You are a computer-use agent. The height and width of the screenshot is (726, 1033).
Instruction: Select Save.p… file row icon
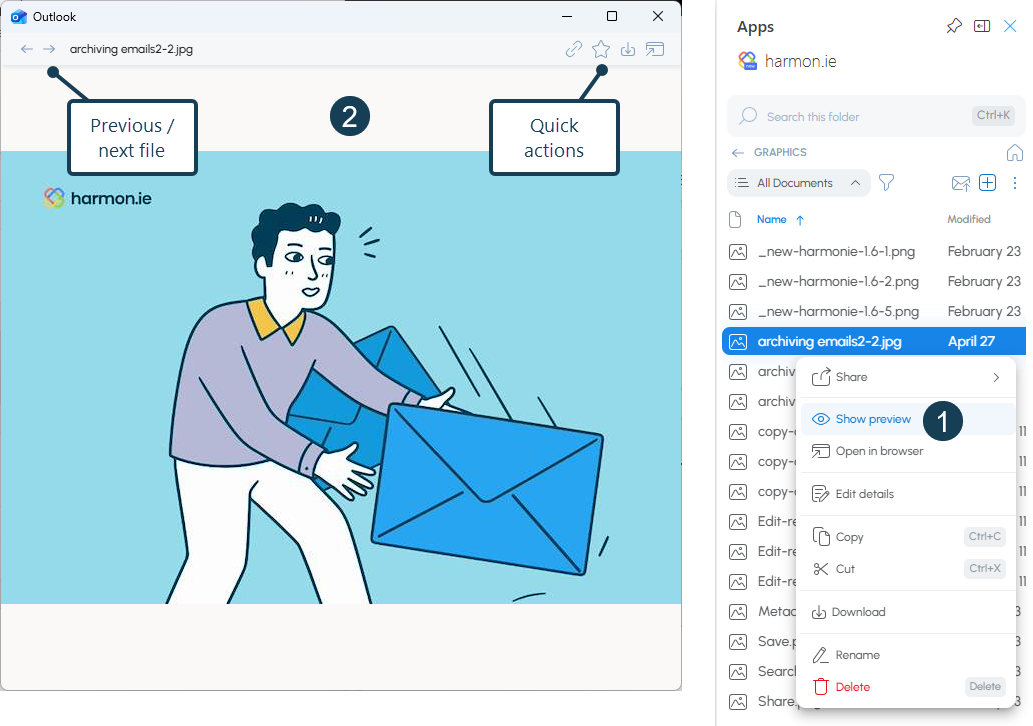point(738,642)
